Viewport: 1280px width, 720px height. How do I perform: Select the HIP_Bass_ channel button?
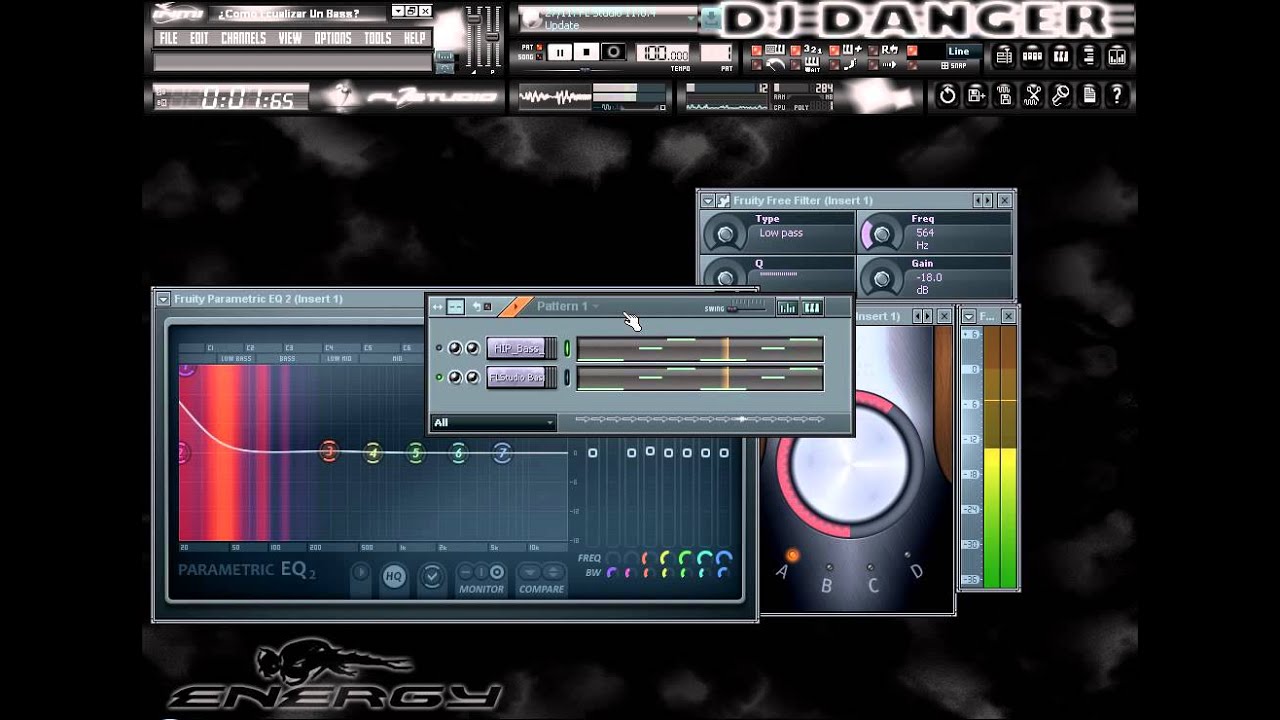[521, 348]
